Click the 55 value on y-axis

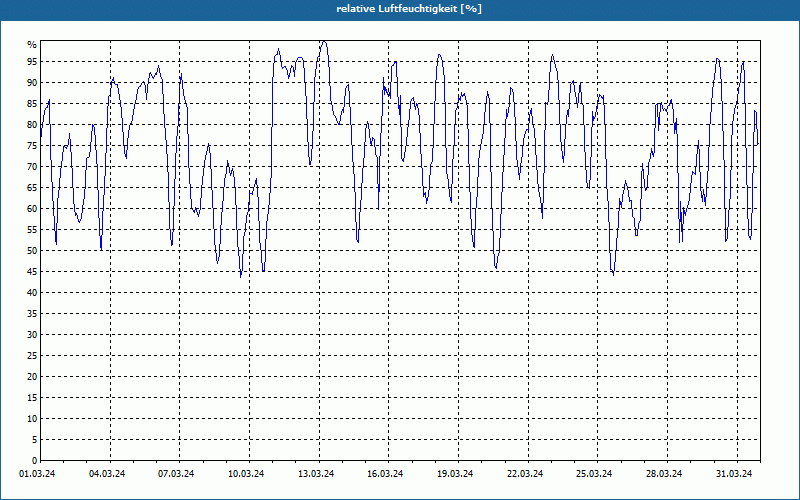(x=32, y=230)
